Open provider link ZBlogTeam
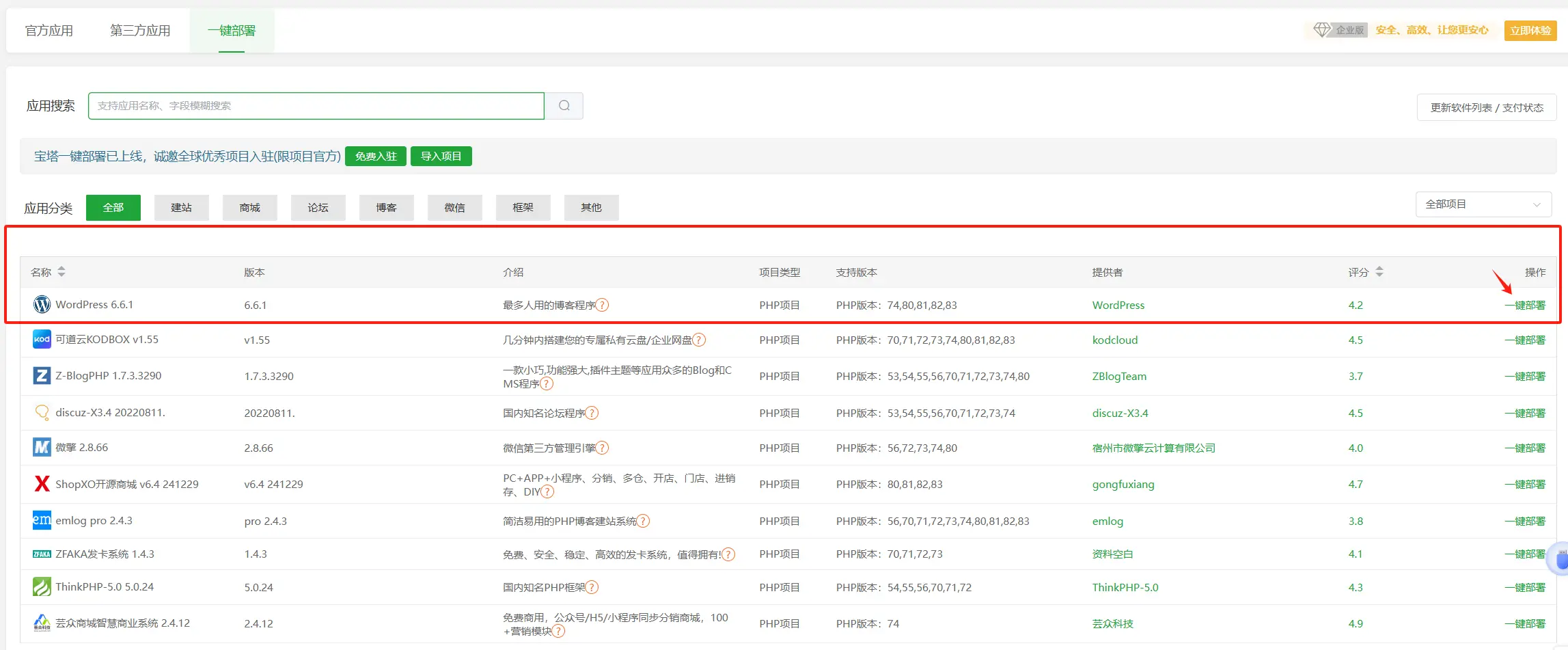1568x650 pixels. point(1120,376)
